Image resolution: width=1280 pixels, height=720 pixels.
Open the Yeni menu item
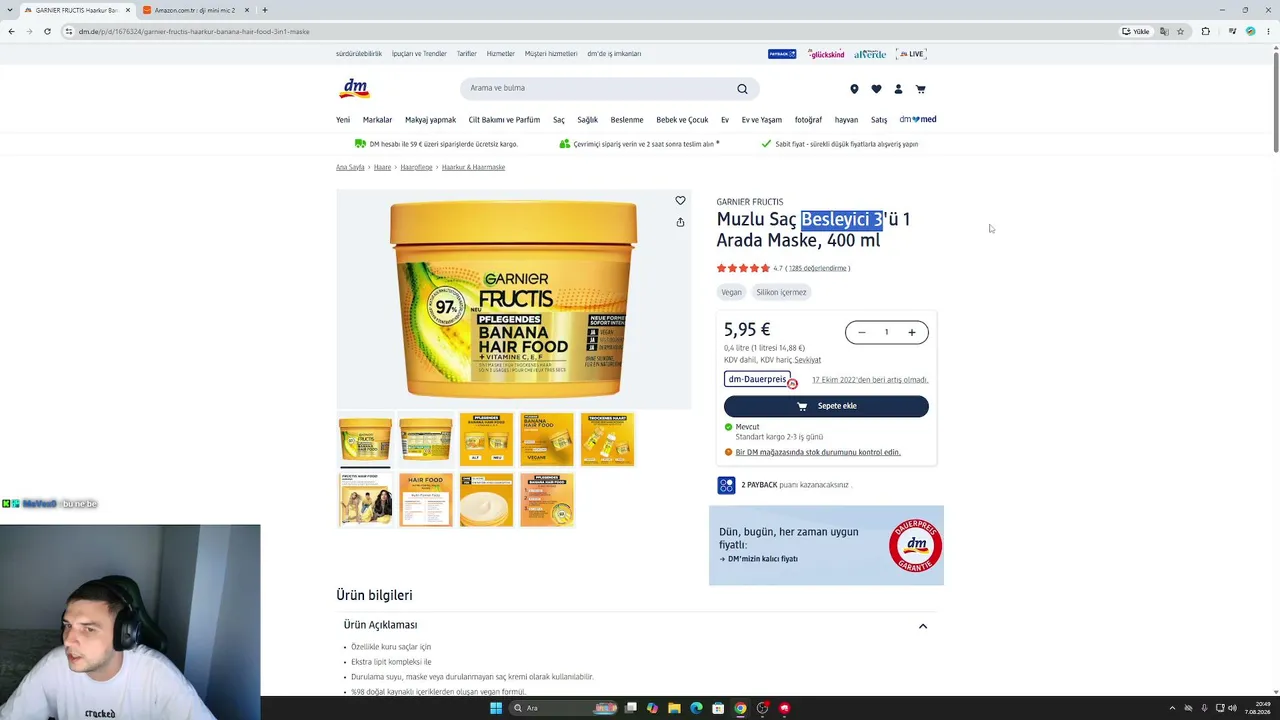point(343,120)
